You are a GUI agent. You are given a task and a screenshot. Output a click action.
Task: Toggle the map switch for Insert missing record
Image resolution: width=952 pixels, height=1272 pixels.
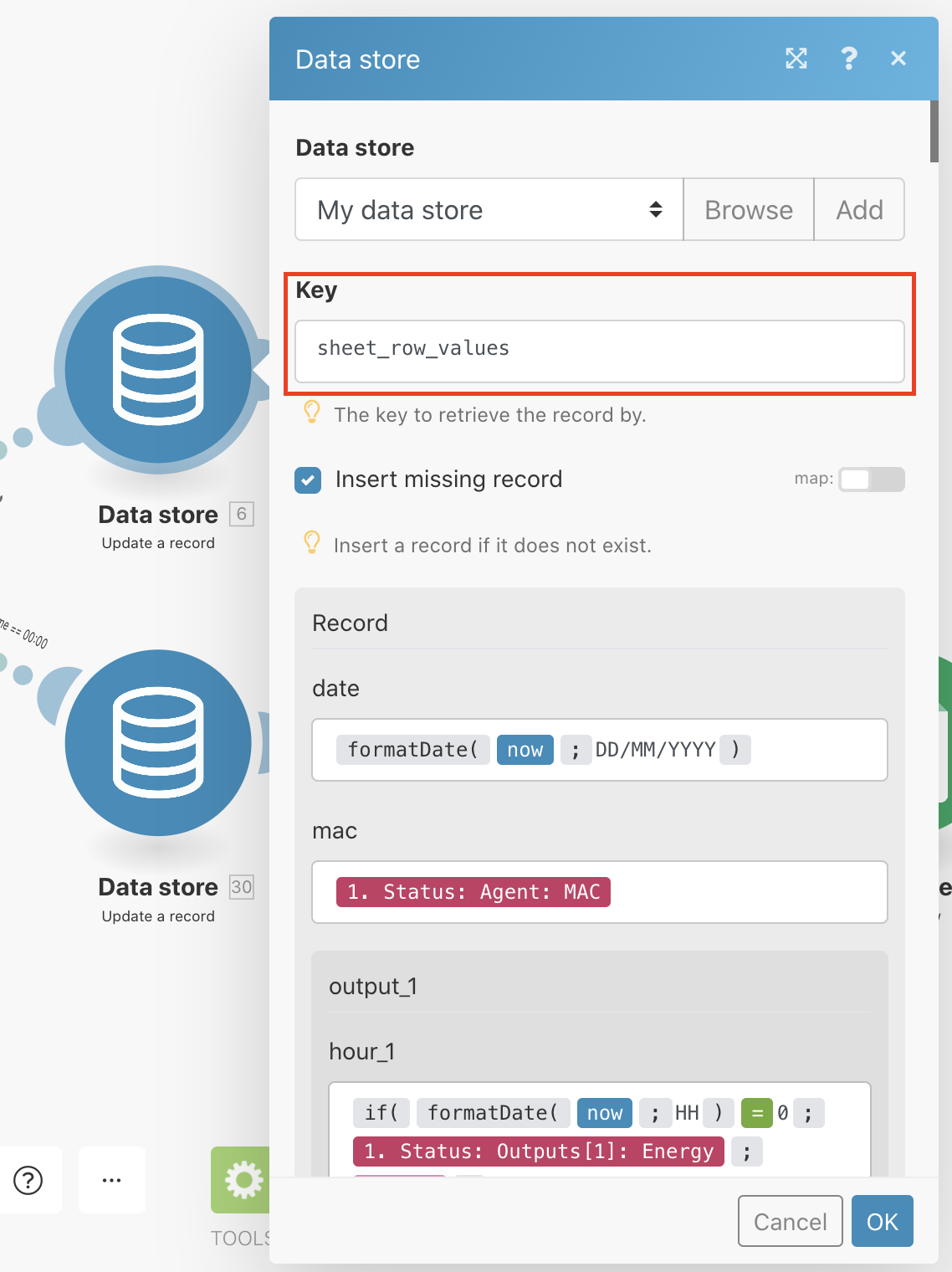pos(872,480)
